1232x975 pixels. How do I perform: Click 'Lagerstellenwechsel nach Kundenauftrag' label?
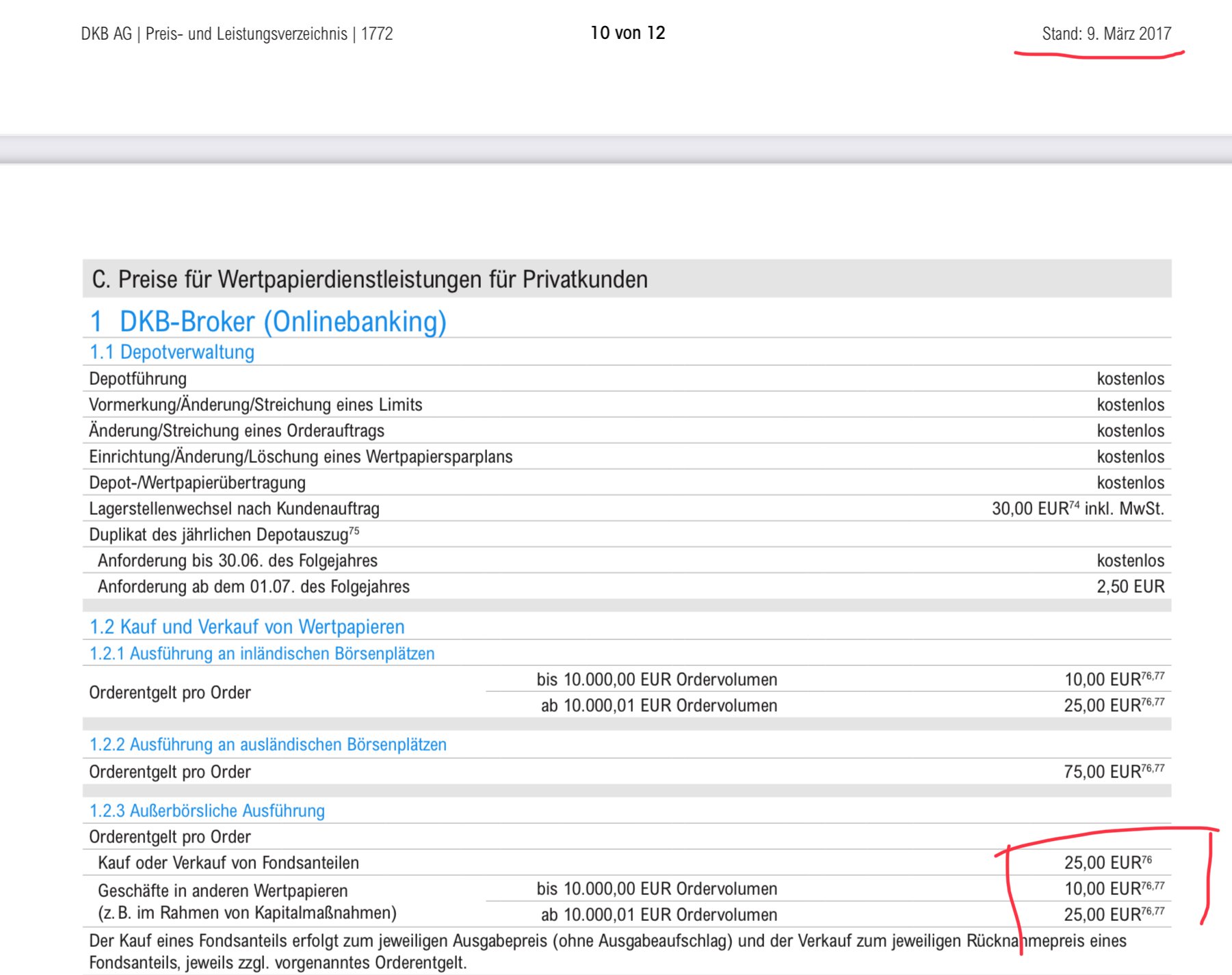pos(234,508)
